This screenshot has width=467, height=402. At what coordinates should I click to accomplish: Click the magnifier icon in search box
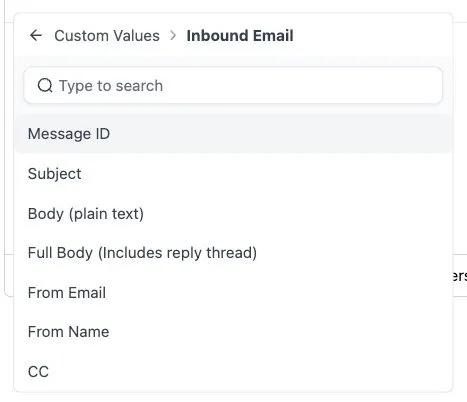[x=45, y=86]
